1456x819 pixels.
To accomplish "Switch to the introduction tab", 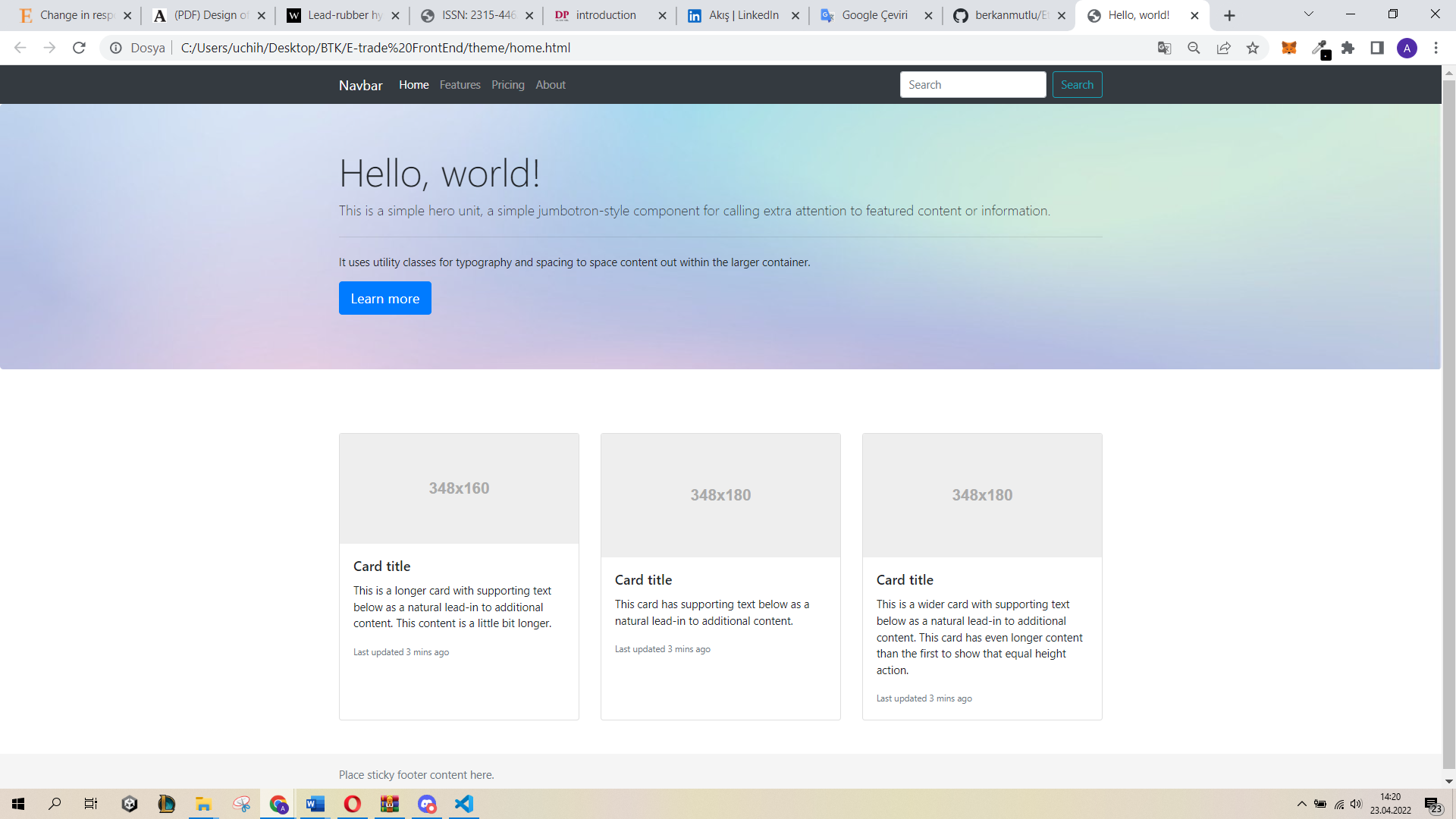I will [610, 15].
